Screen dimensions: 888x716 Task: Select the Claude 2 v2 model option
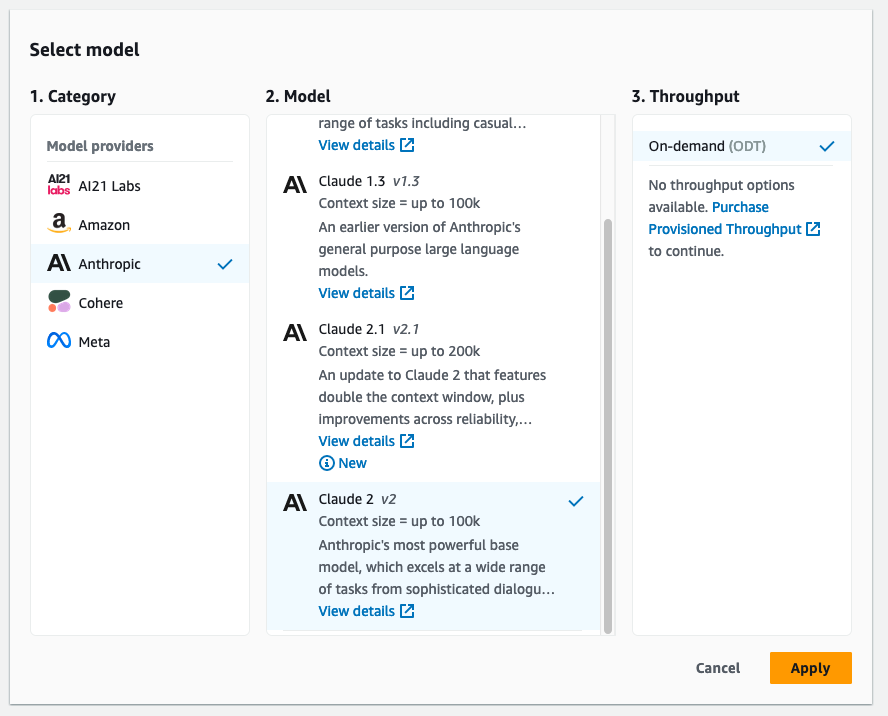[433, 556]
